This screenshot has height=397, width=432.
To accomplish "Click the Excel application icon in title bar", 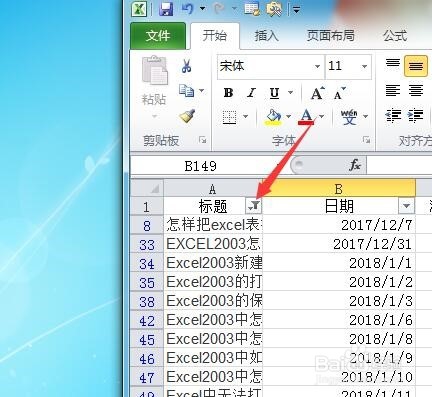I will point(139,9).
